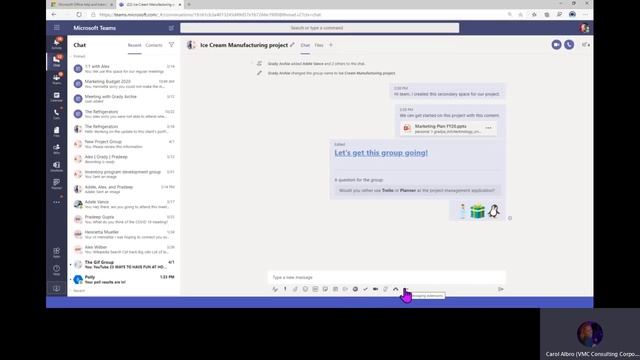Open the profile picture menu at top right
Viewport: 640px width, 360px height.
pyautogui.click(x=584, y=28)
